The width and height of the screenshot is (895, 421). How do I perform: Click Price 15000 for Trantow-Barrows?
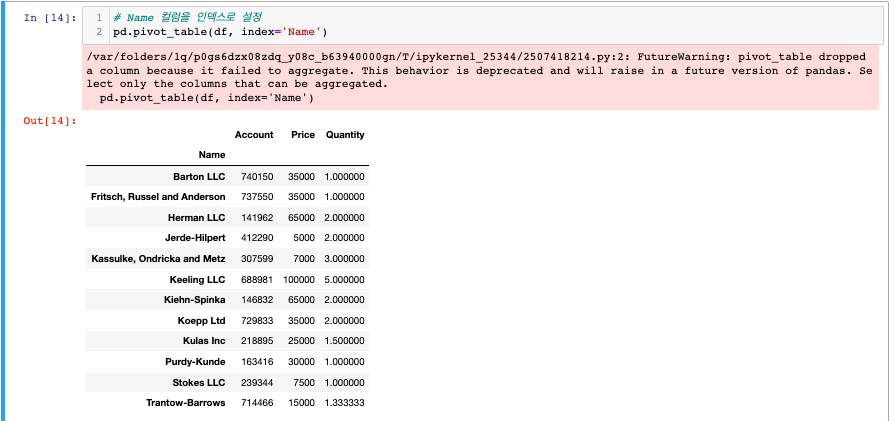pos(301,403)
